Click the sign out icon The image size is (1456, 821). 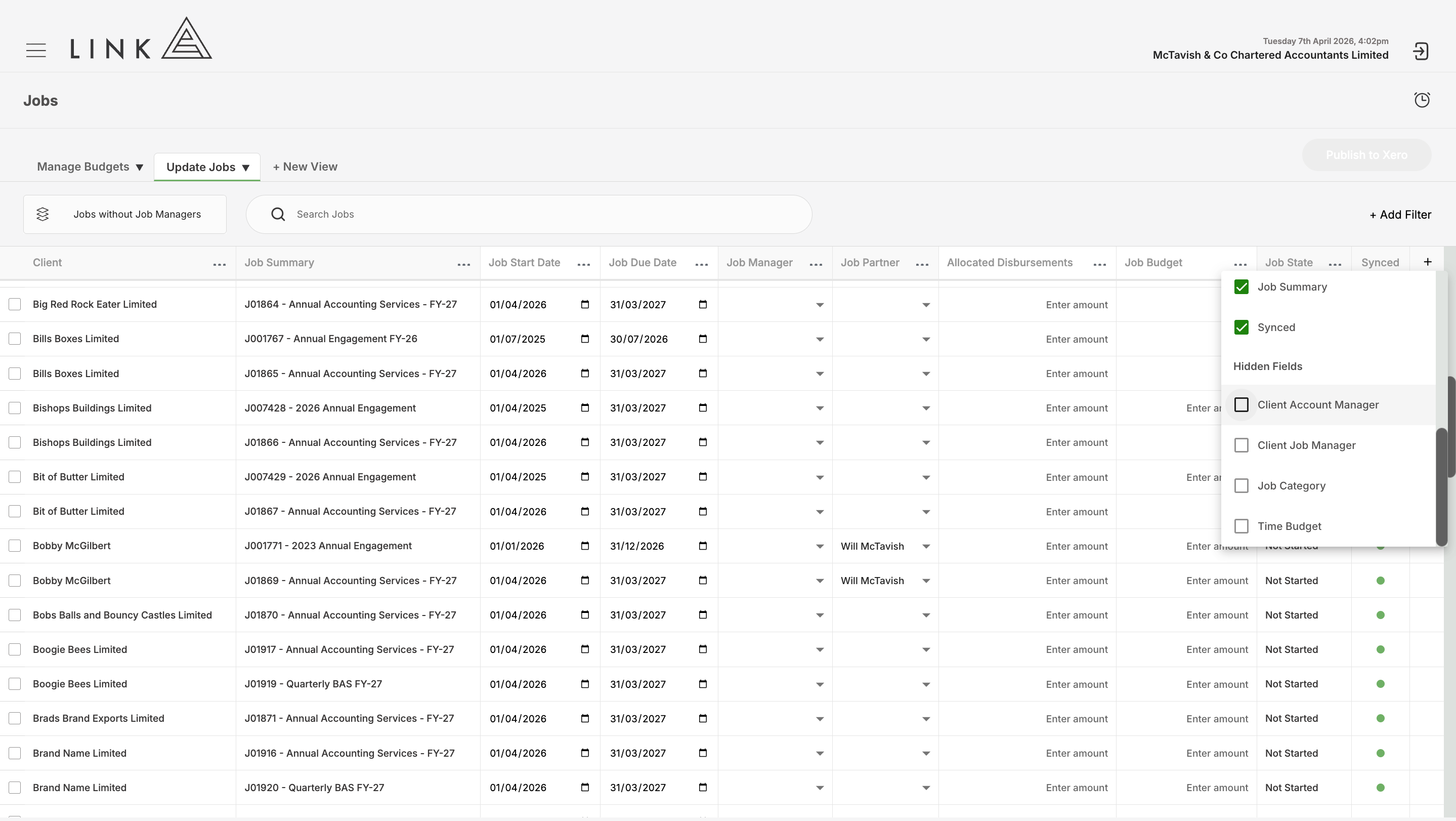tap(1421, 52)
